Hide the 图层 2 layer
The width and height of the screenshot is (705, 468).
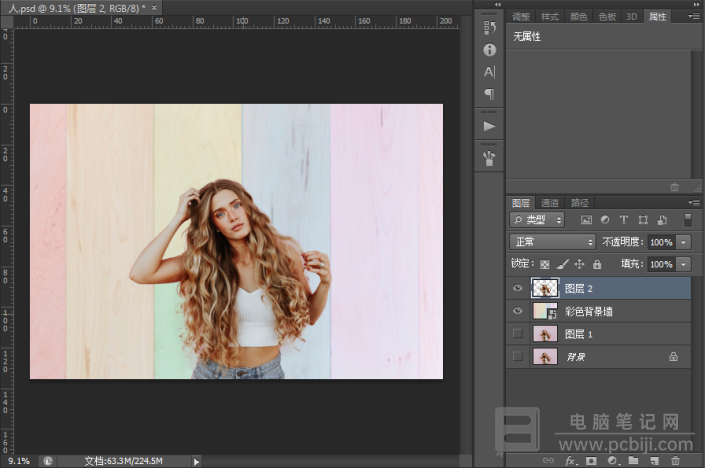[518, 288]
